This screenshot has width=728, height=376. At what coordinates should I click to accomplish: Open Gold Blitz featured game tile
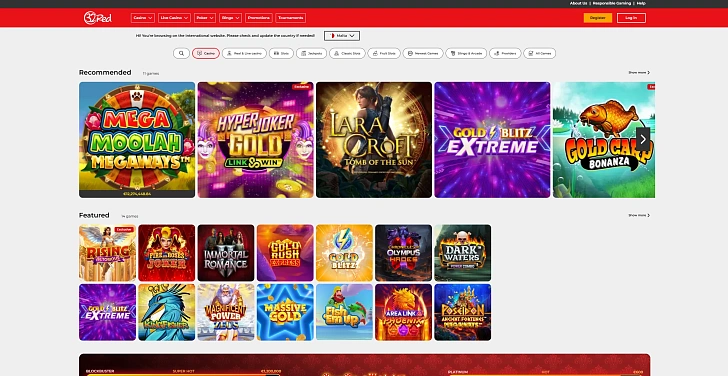tap(344, 253)
